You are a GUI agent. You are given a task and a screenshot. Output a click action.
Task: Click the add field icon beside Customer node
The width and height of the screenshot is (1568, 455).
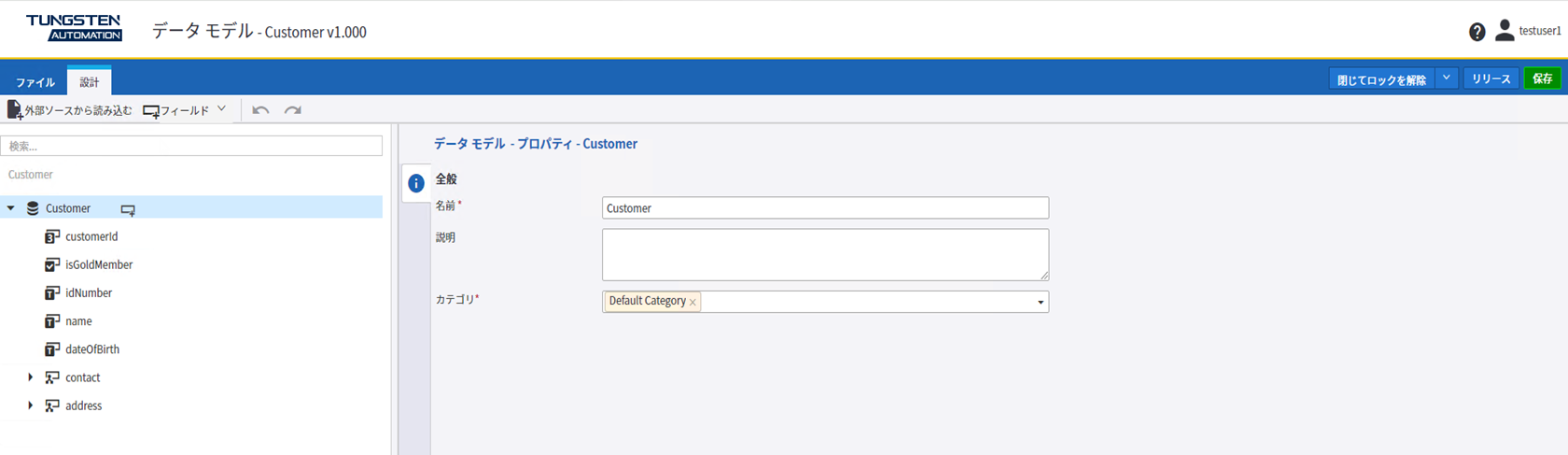pos(129,210)
